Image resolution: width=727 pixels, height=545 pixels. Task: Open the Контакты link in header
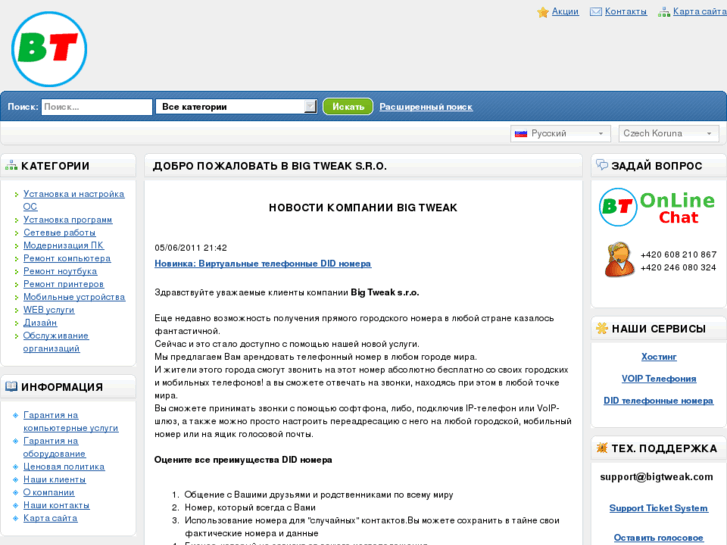coord(626,12)
